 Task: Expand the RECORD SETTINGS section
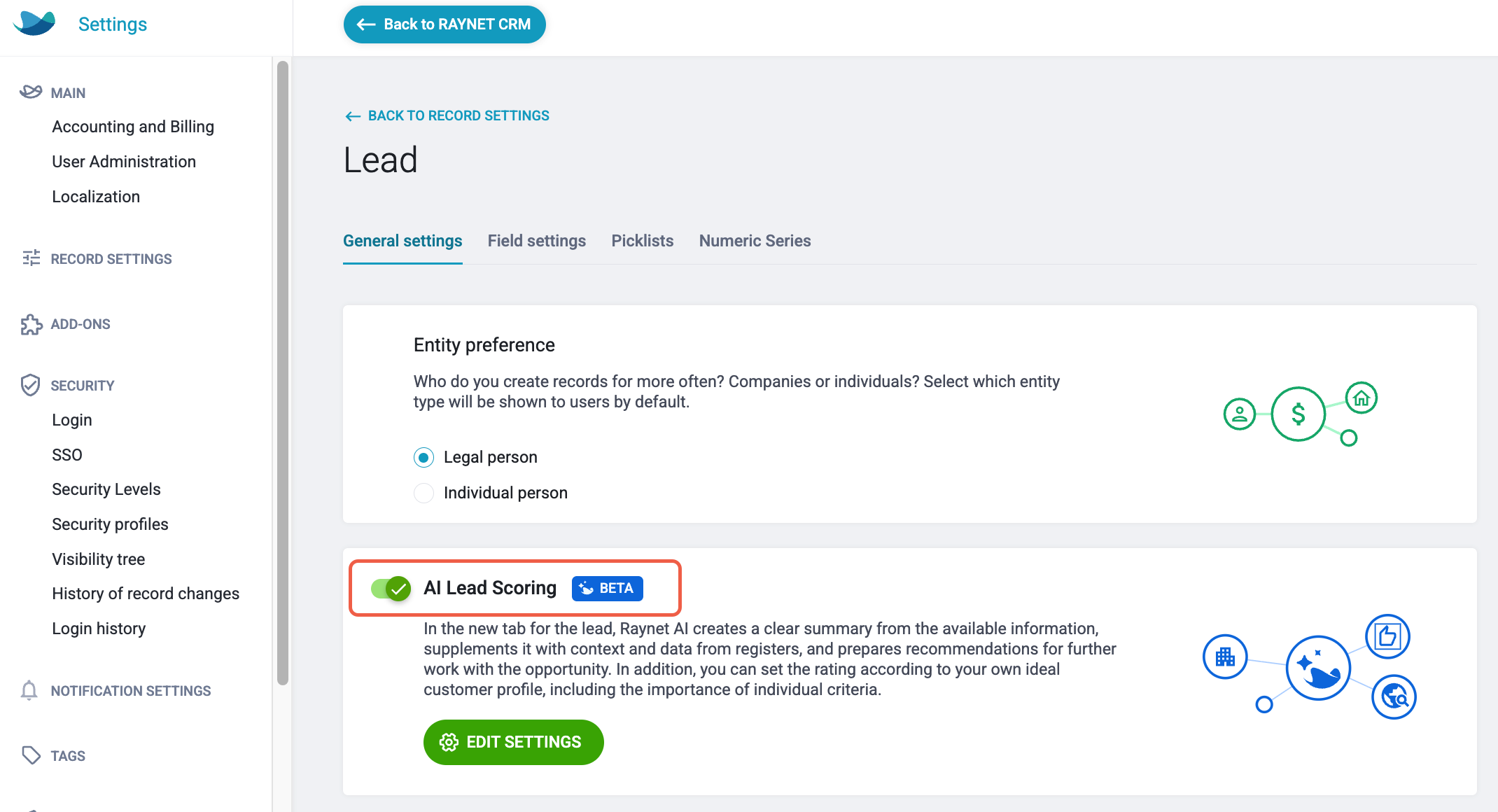111,259
